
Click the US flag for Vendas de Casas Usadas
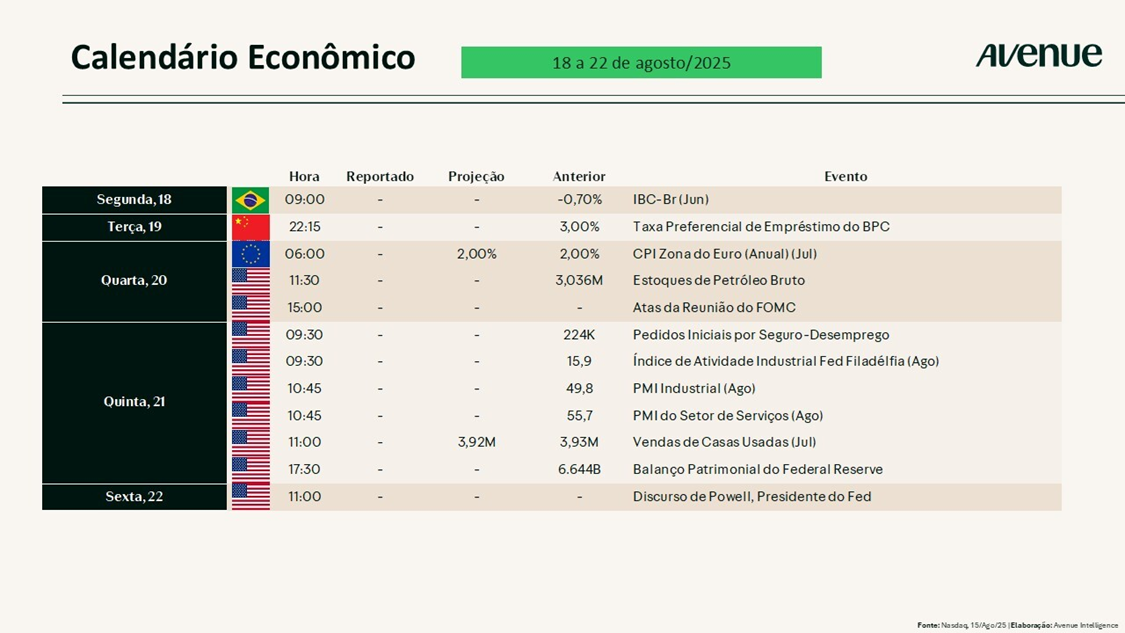(x=250, y=443)
